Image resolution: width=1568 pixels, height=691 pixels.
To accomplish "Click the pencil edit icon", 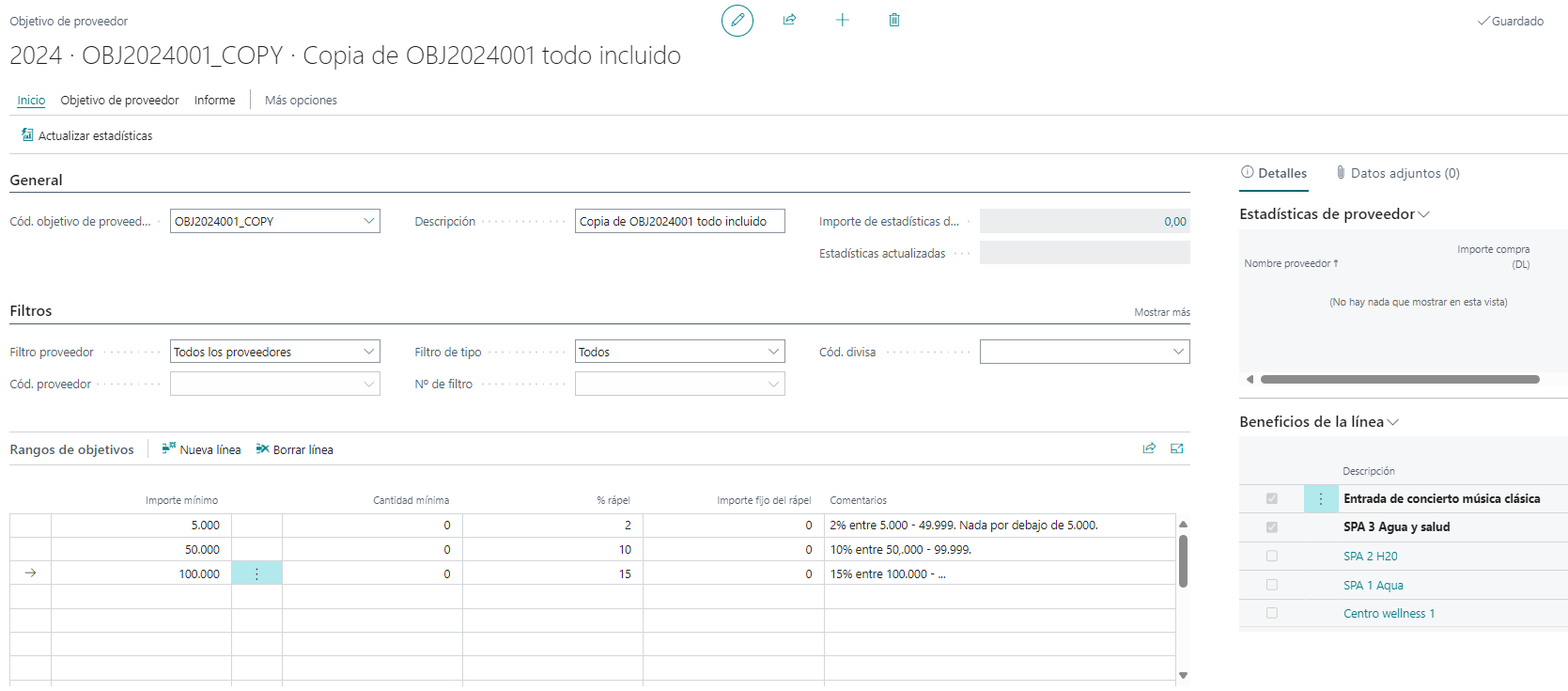I will [x=737, y=20].
